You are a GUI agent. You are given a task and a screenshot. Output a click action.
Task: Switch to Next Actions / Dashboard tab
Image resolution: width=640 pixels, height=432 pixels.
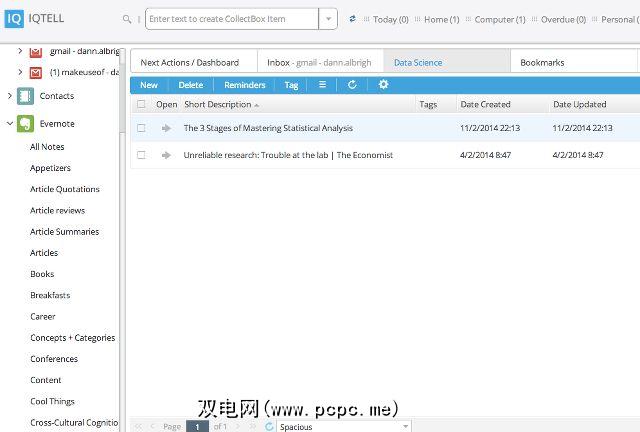coord(193,62)
